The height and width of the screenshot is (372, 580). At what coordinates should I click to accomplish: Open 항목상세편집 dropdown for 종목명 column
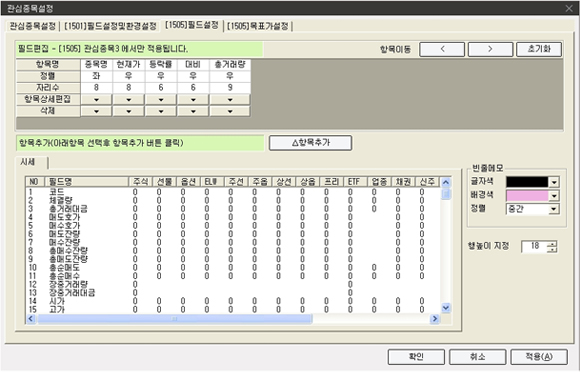point(96,99)
